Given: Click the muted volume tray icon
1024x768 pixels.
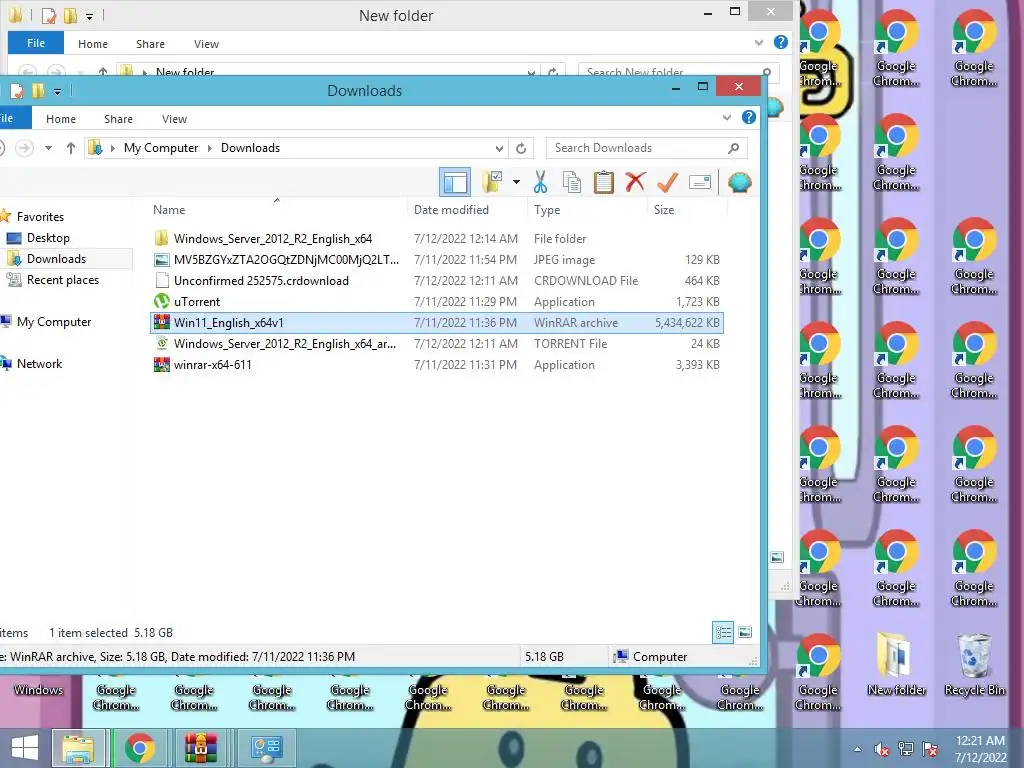Looking at the screenshot, I should click(x=882, y=749).
